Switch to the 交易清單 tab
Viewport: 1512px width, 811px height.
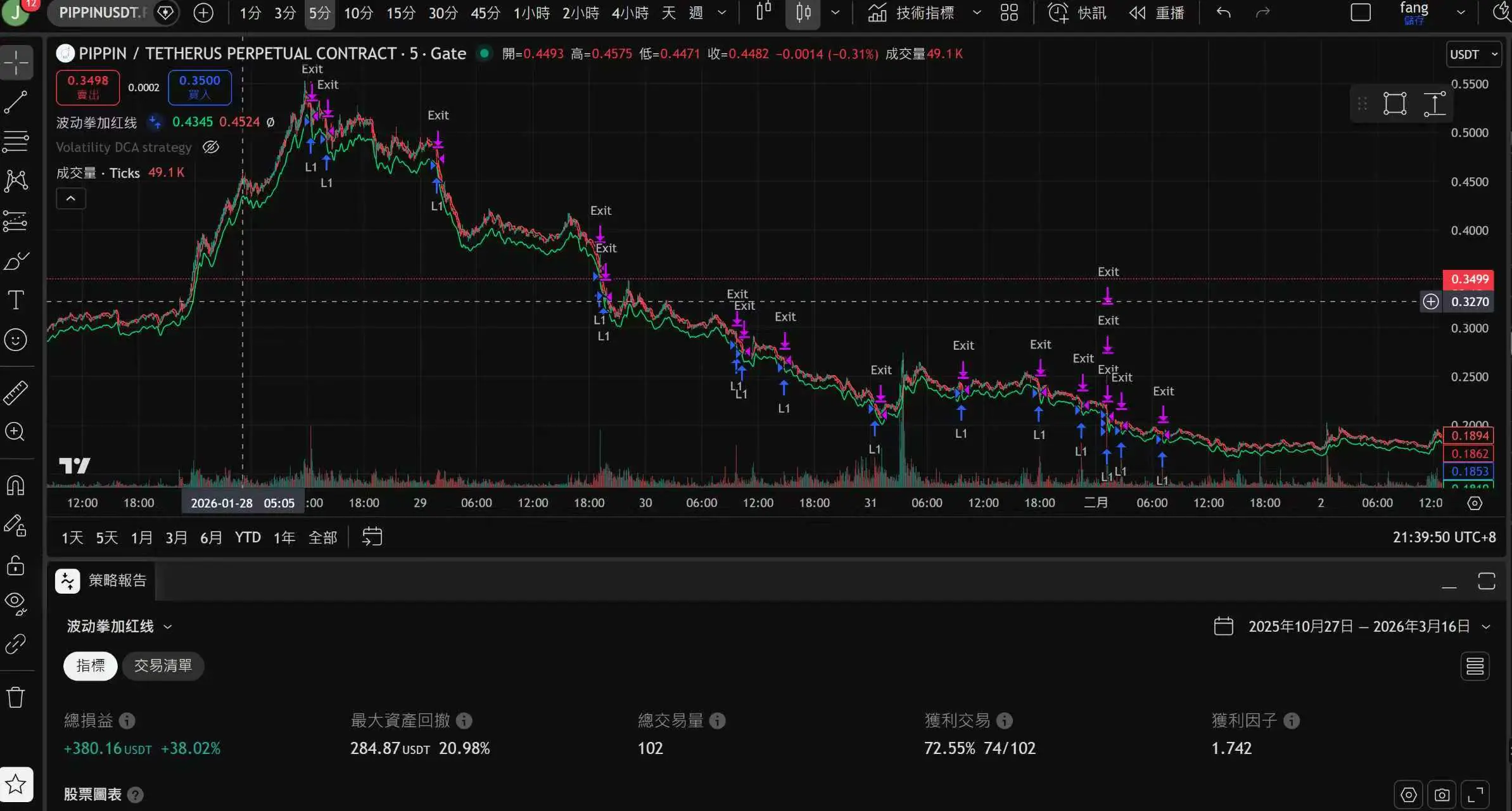point(163,666)
